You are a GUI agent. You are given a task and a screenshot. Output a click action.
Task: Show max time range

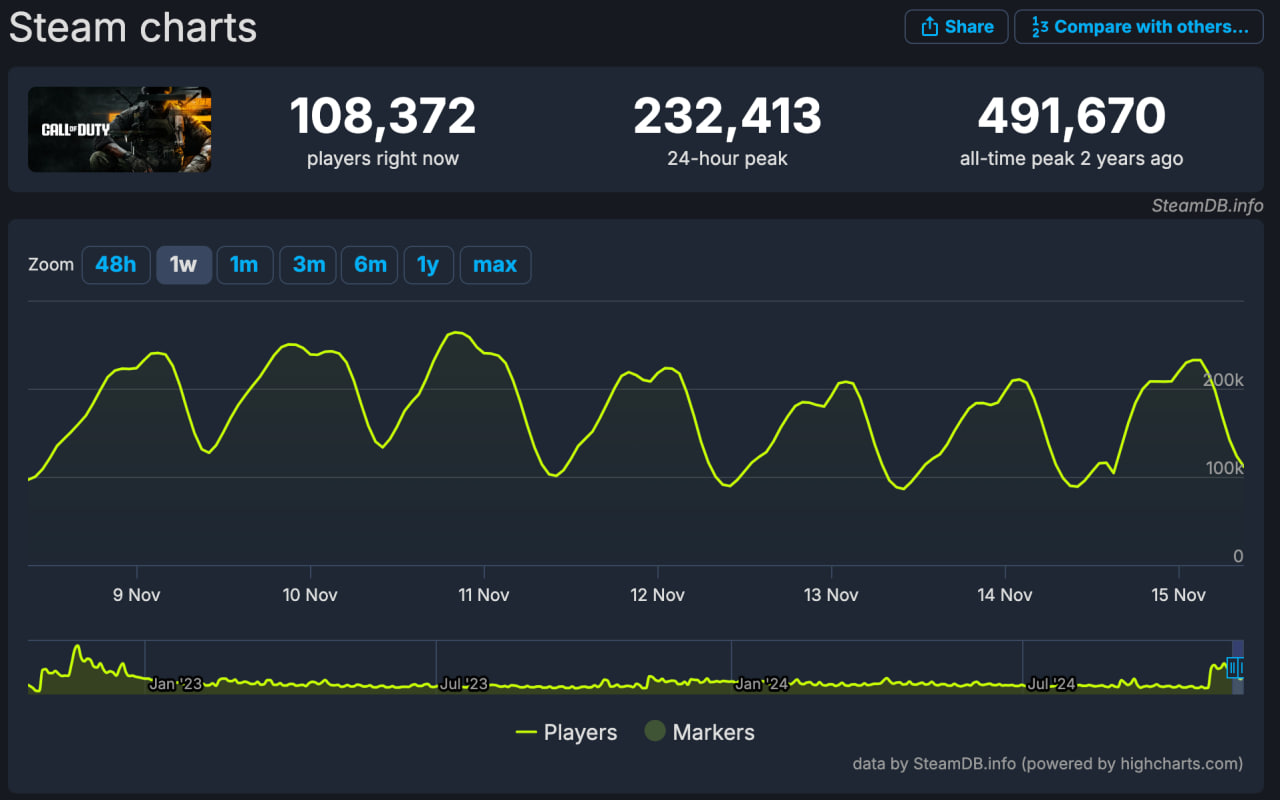tap(495, 265)
